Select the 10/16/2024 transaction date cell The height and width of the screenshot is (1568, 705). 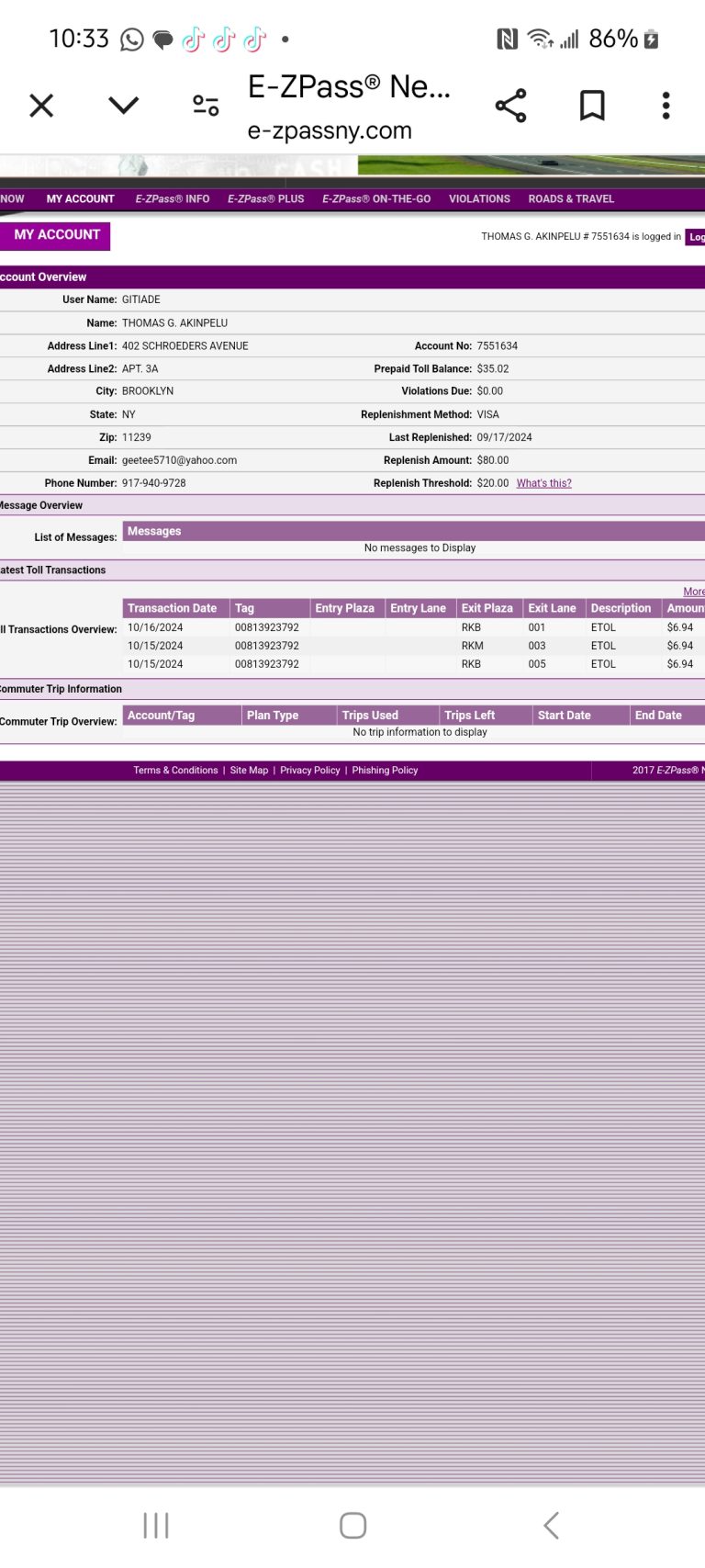[x=155, y=628]
